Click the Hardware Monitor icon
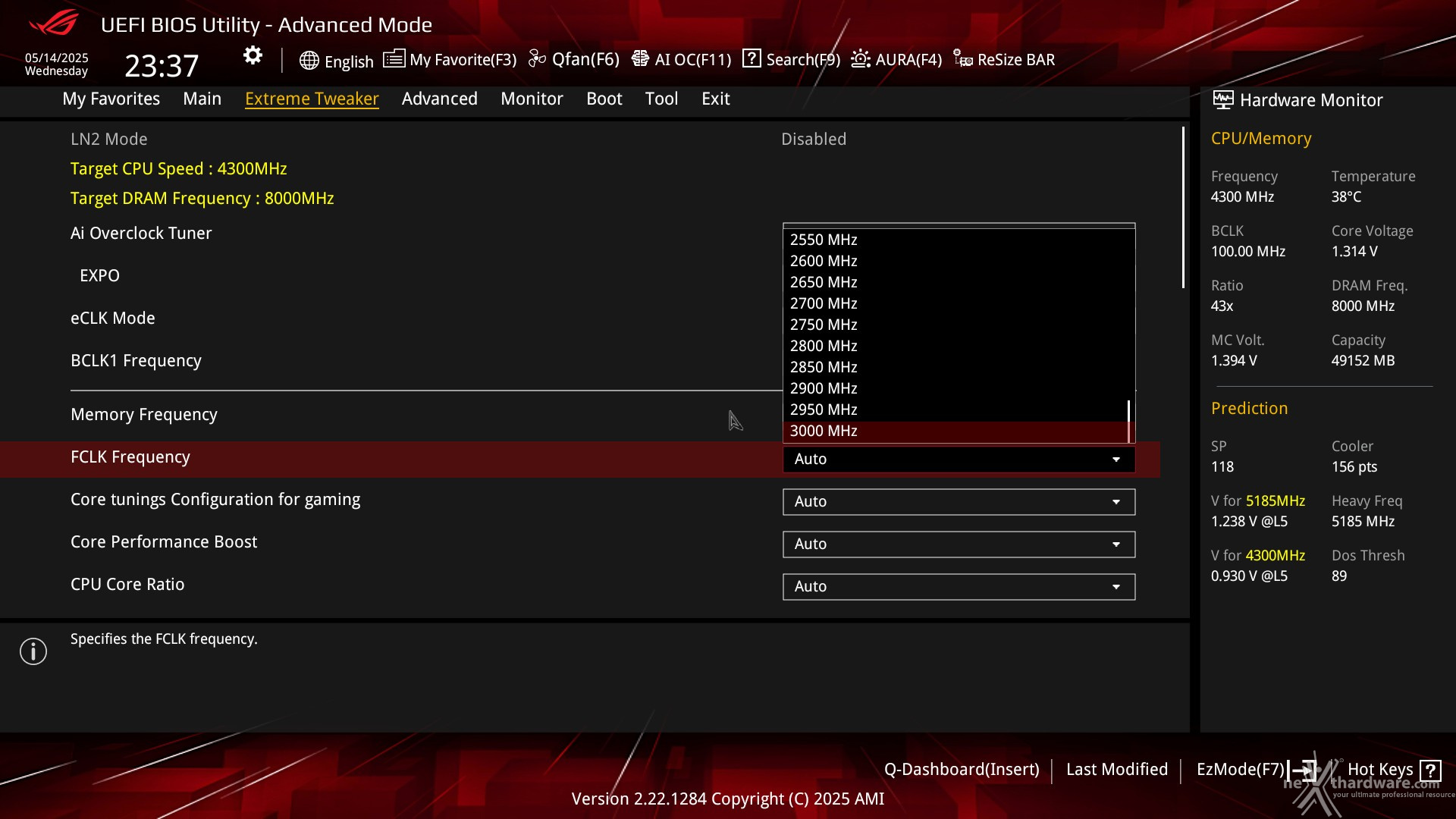The image size is (1456, 819). 1222,99
